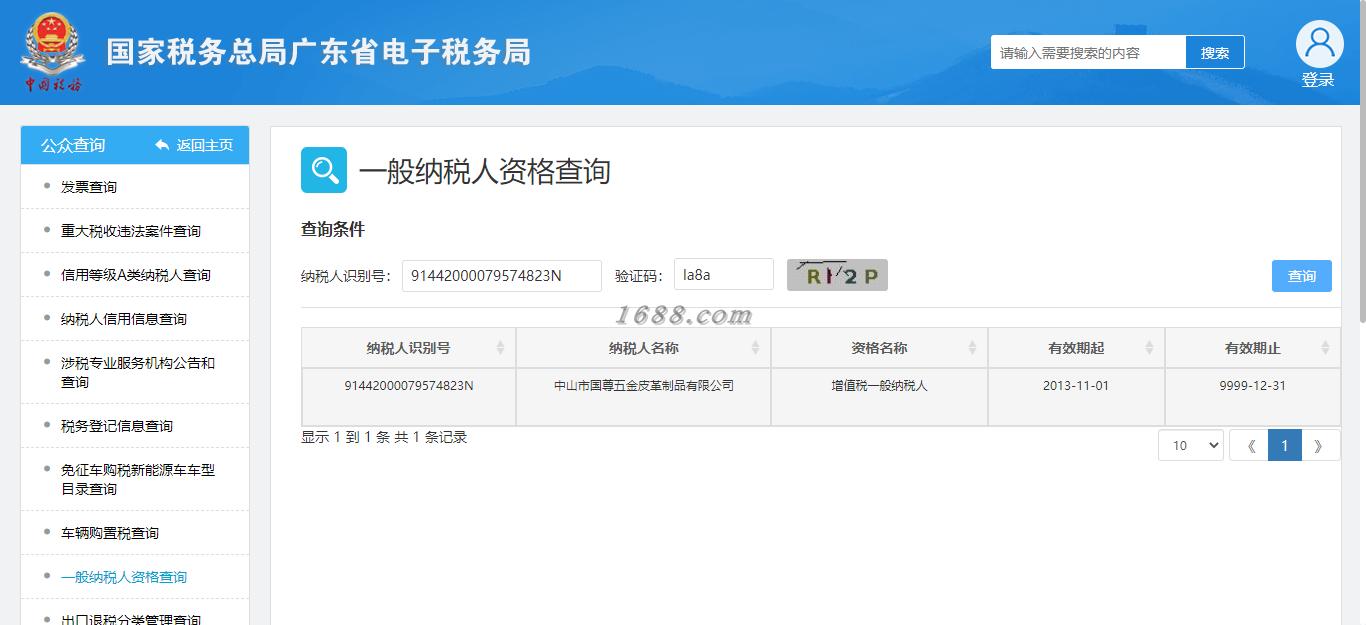1366x625 pixels.
Task: Click the return arrow icon beside 返回主页
Action: (162, 146)
